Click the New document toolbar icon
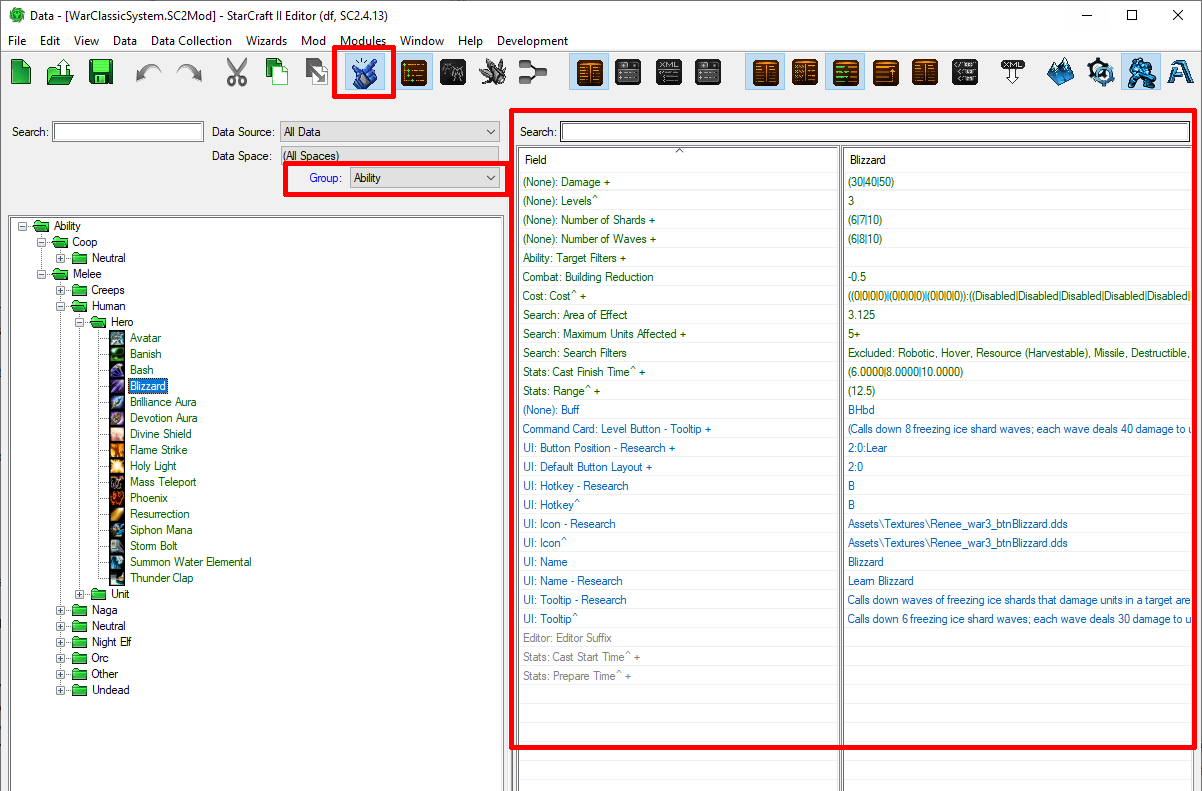 [x=21, y=72]
